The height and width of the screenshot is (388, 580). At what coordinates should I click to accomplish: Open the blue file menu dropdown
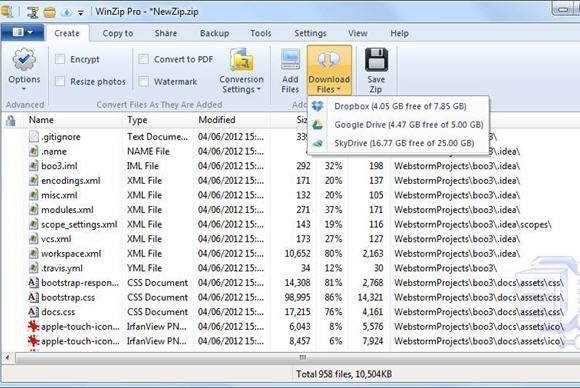click(x=22, y=33)
